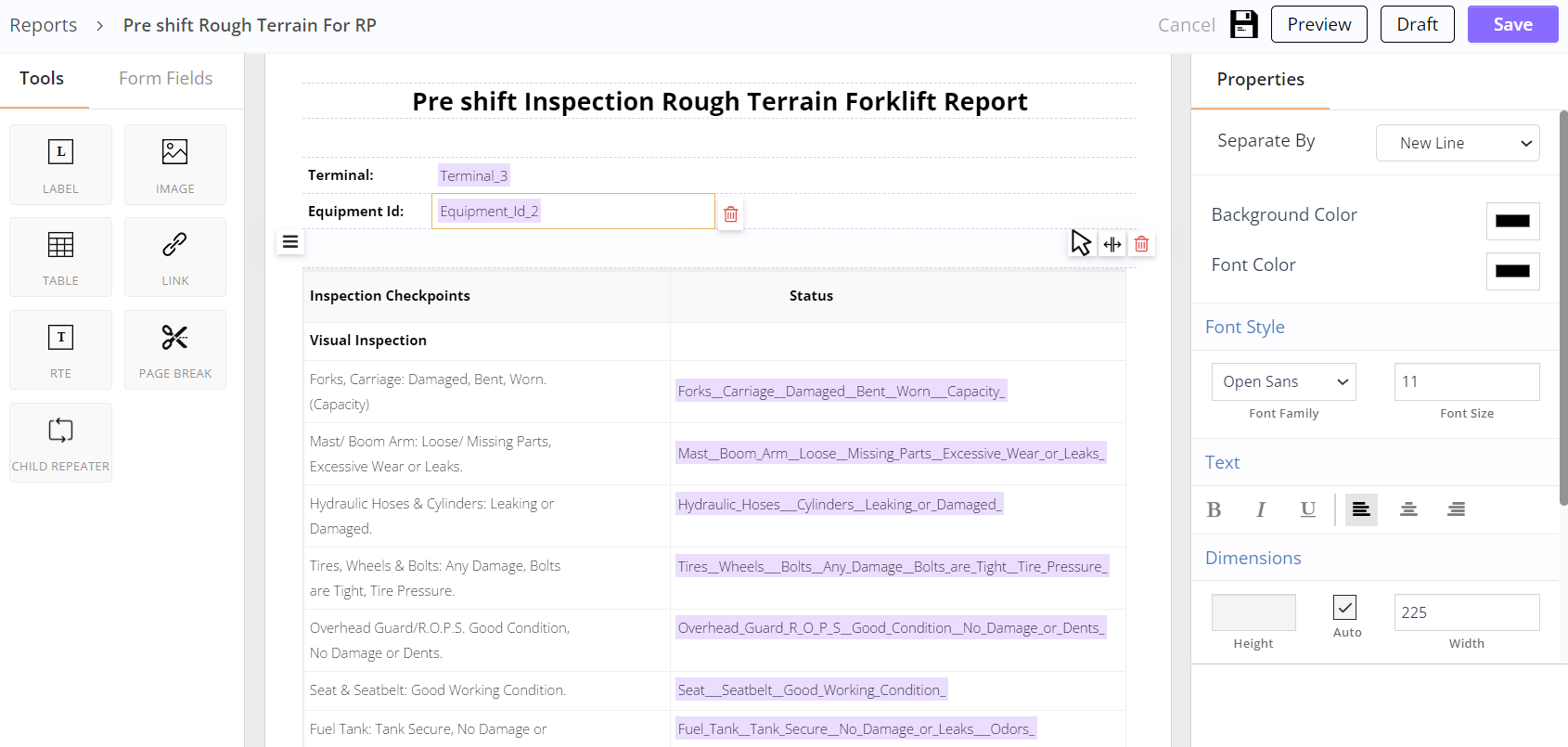Click the purple Save button
Image resolution: width=1568 pixels, height=747 pixels.
(x=1512, y=25)
